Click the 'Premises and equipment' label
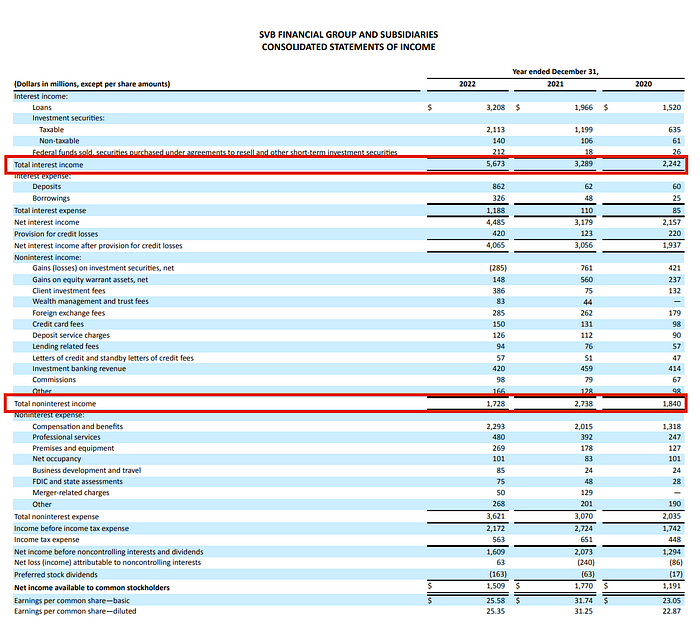Viewport: 700px width, 626px height. [x=73, y=448]
